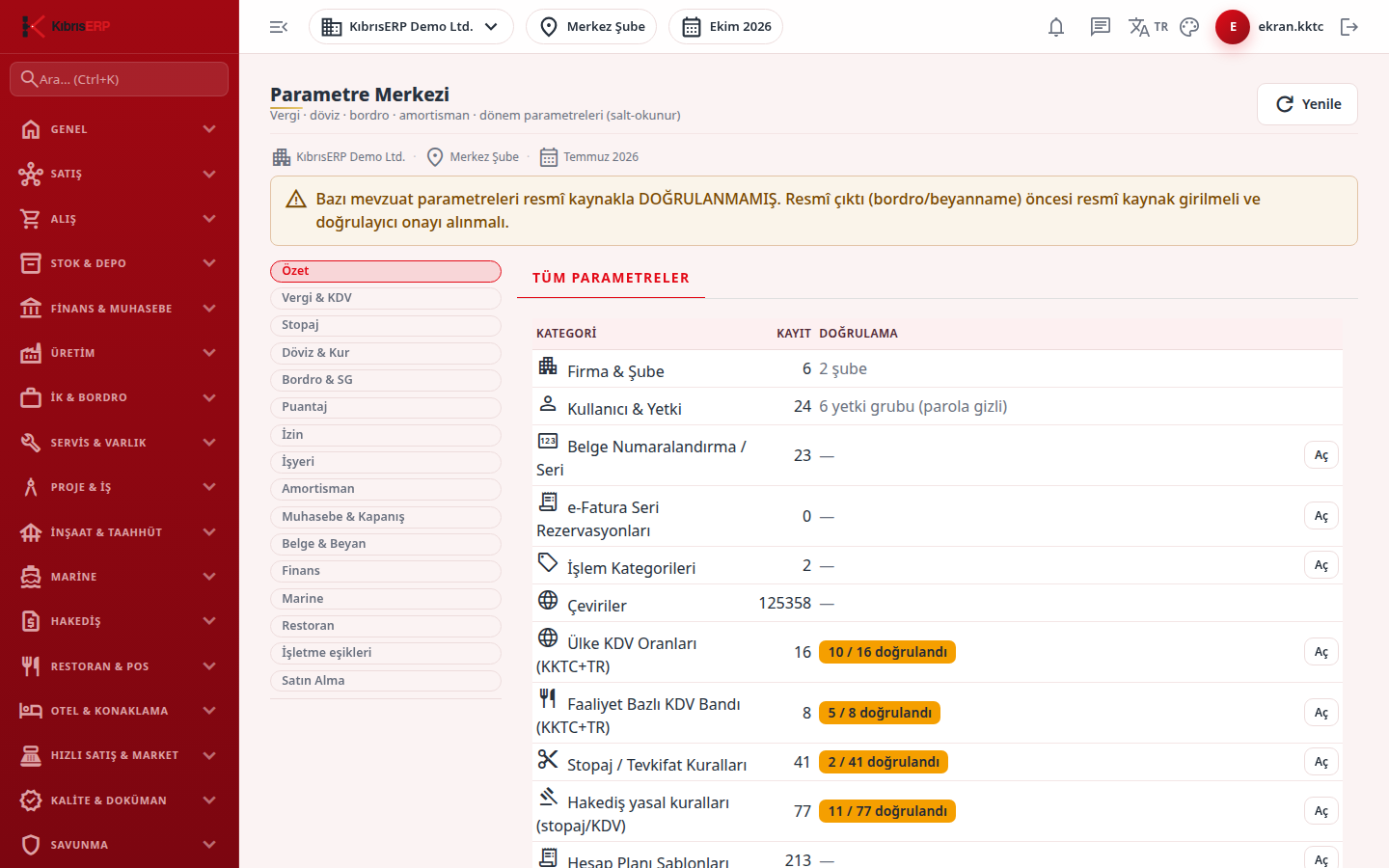Log out using the exit icon

tap(1349, 27)
